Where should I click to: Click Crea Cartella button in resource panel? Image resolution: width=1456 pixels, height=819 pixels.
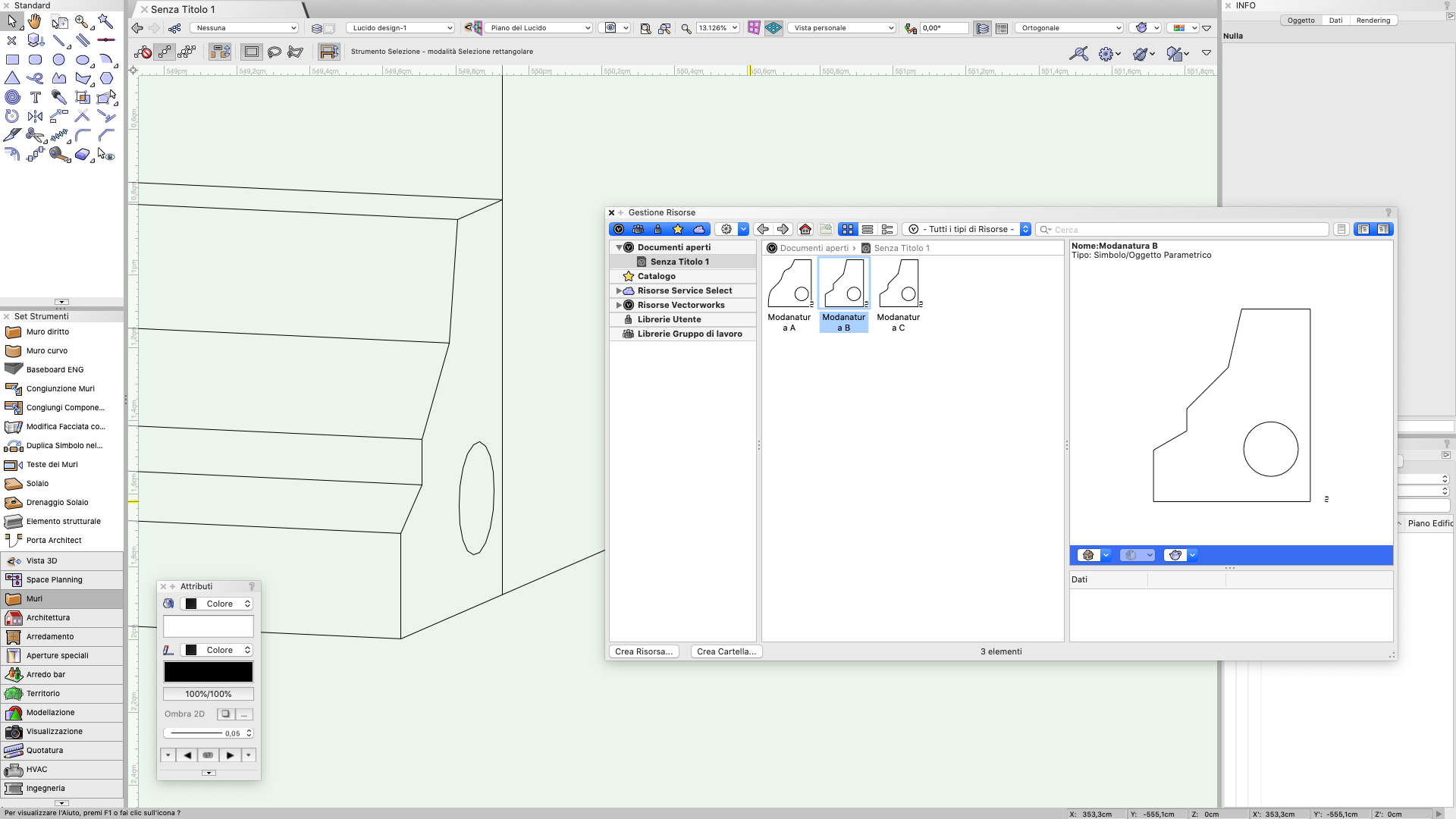tap(726, 651)
